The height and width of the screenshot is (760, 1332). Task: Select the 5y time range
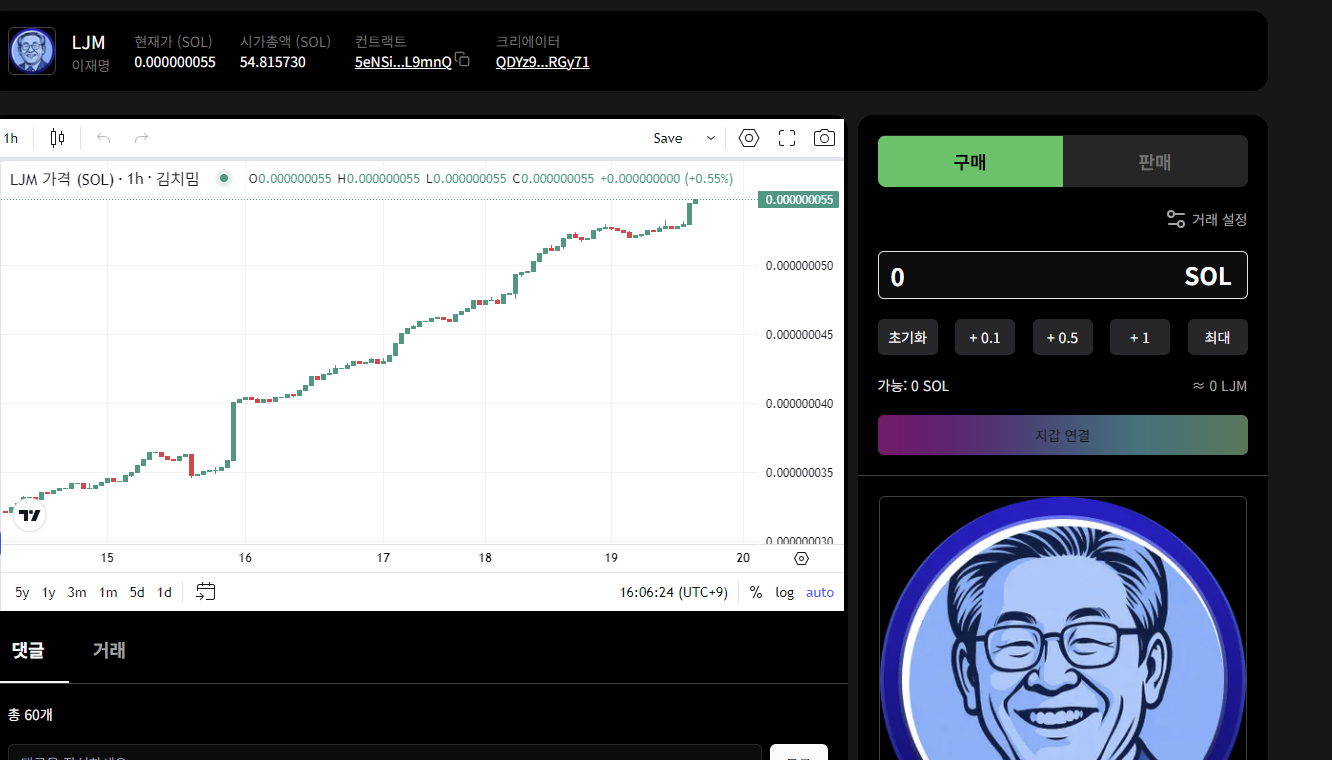(22, 592)
